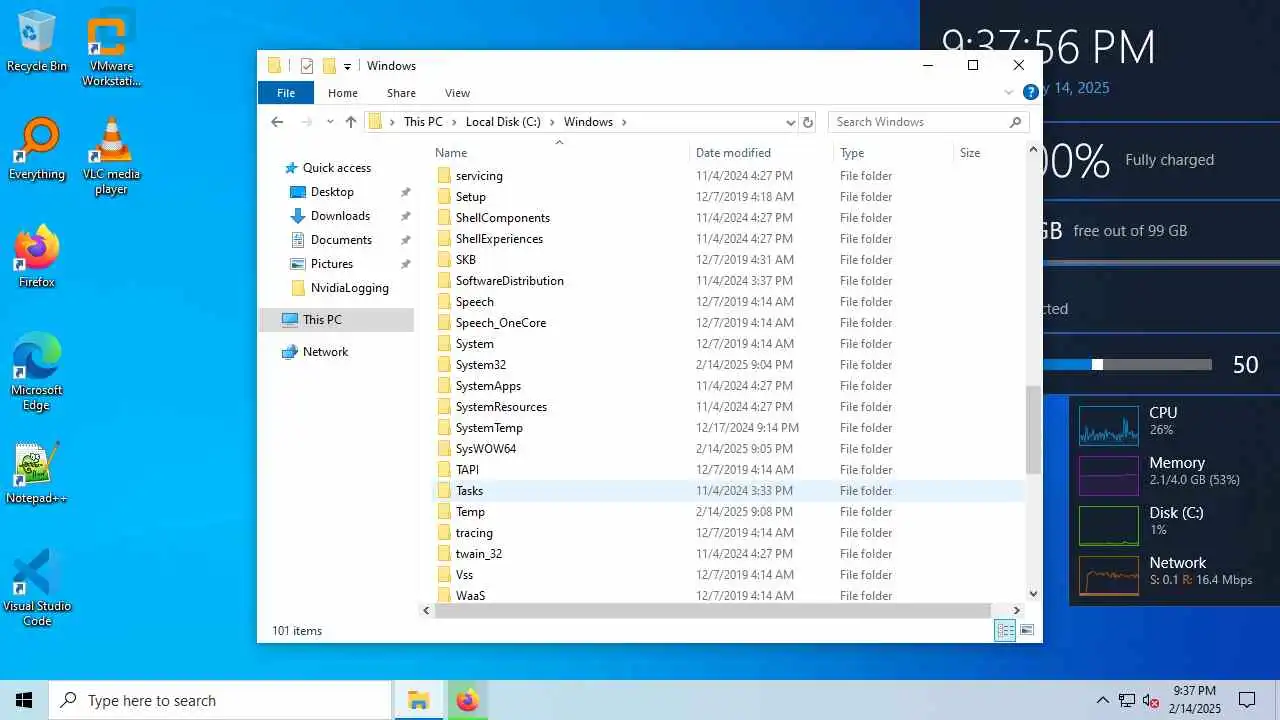1280x720 pixels.
Task: Launch Microsoft Edge from the desktop
Action: pos(37,373)
